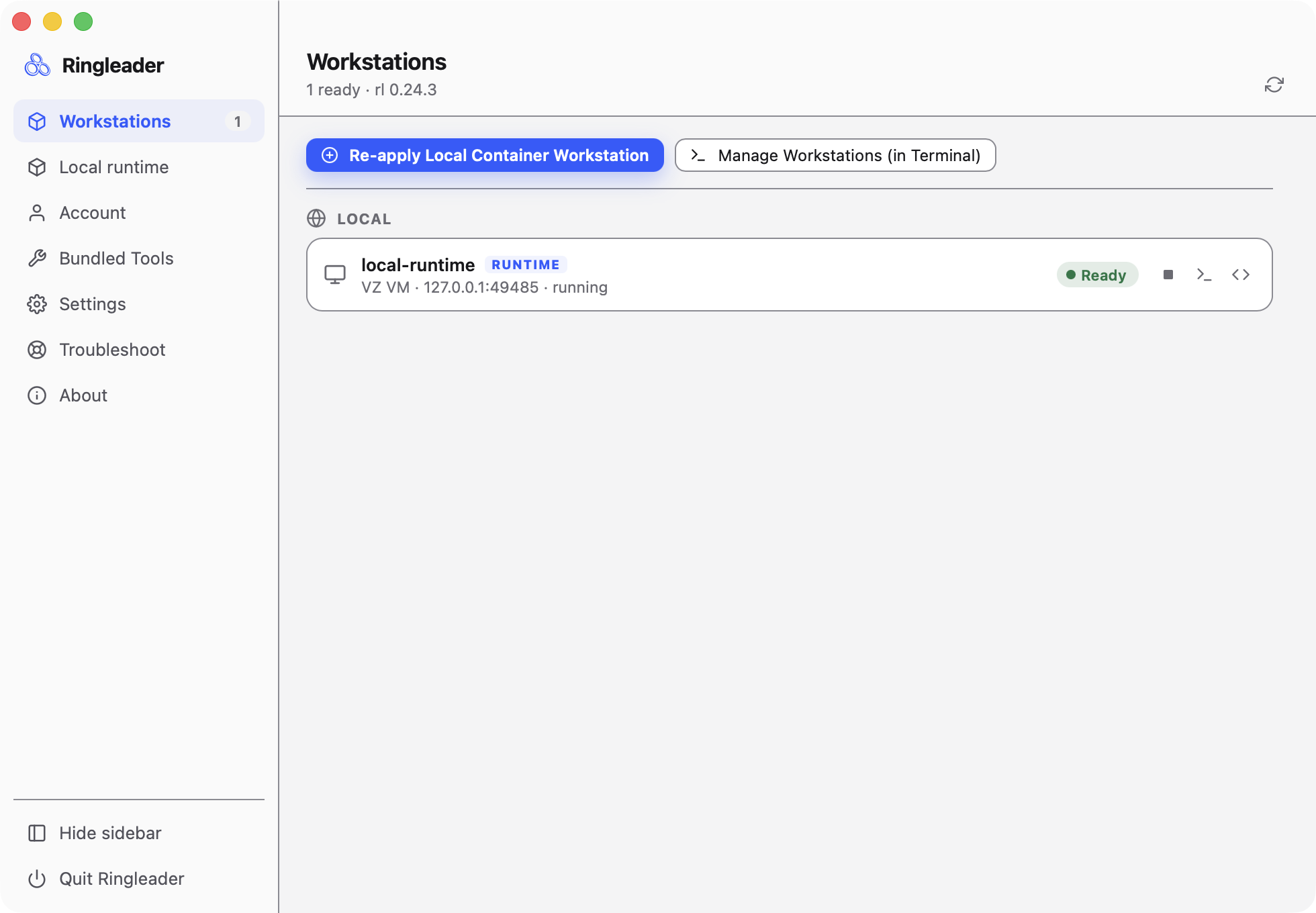Open the Troubleshoot page
1316x913 pixels.
pyautogui.click(x=139, y=349)
